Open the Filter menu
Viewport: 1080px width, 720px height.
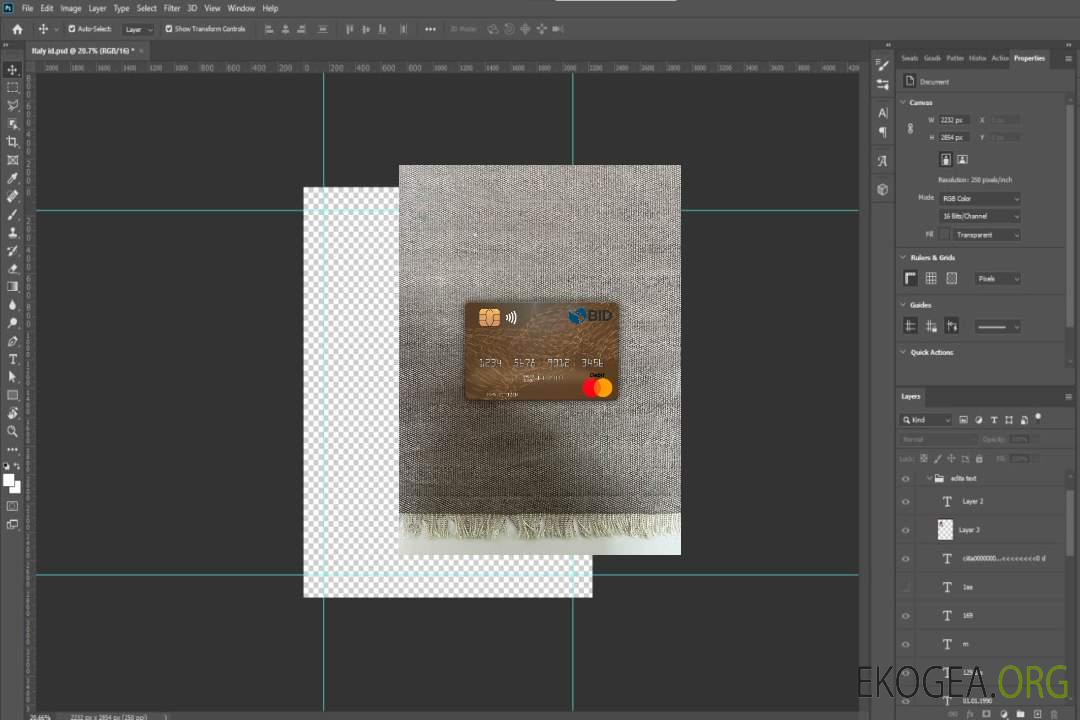point(172,8)
